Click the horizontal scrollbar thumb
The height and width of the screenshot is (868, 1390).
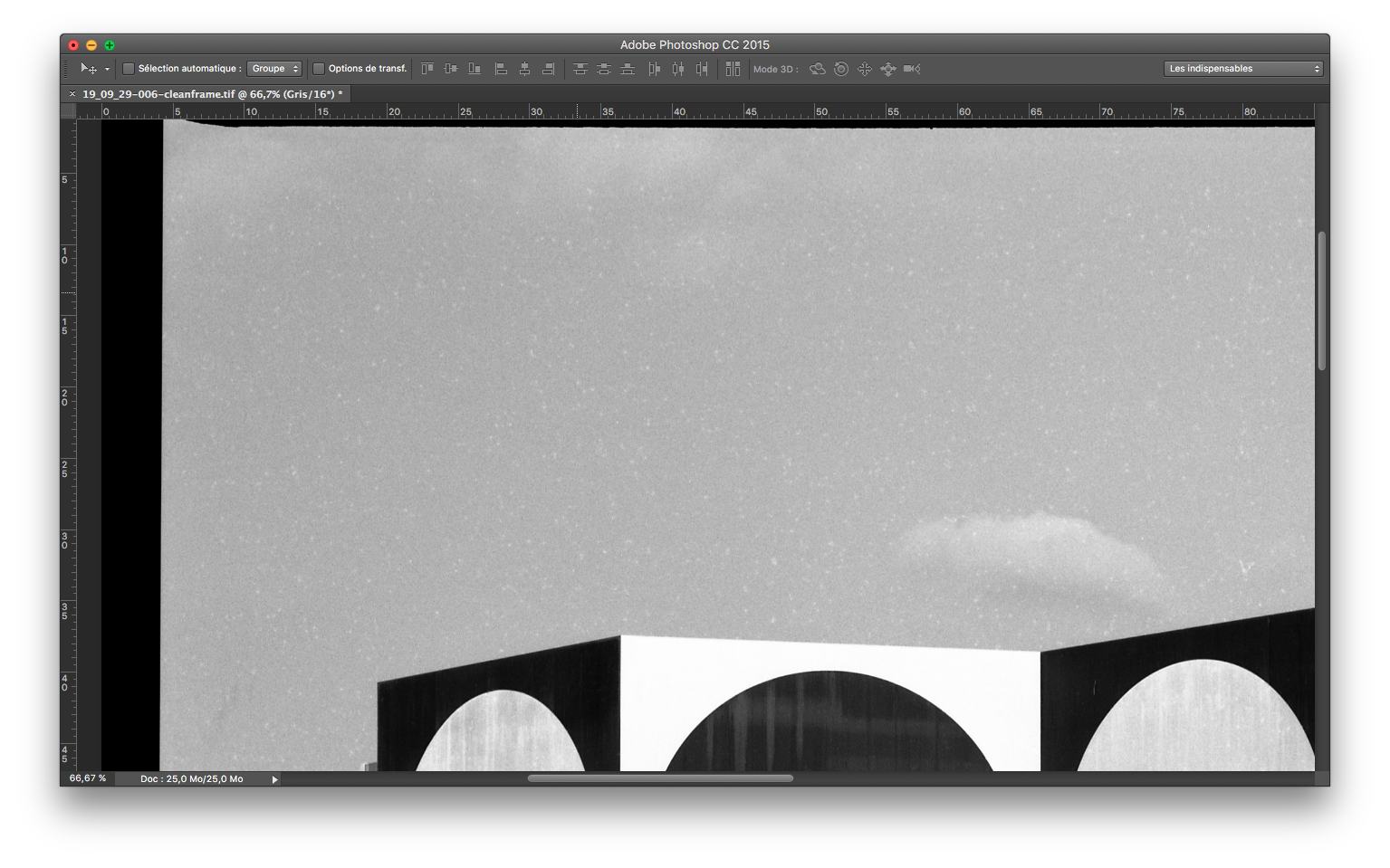pos(660,778)
